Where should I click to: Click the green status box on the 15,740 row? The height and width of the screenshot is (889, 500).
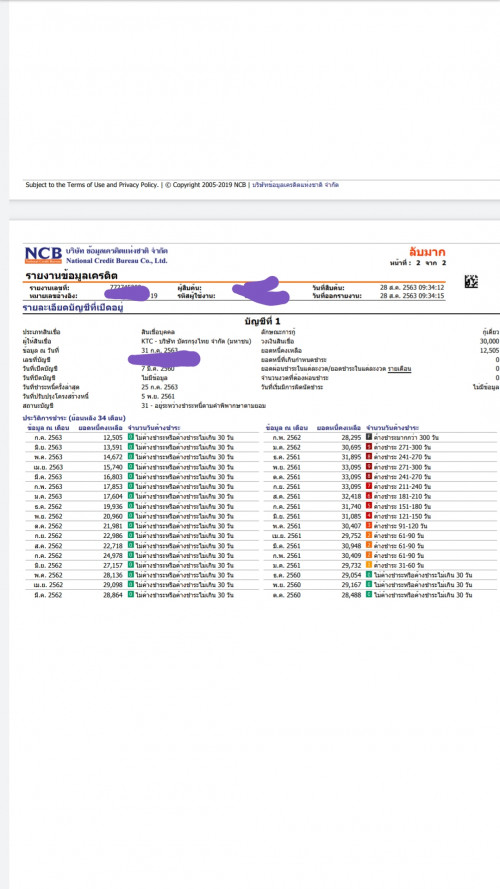pos(130,467)
